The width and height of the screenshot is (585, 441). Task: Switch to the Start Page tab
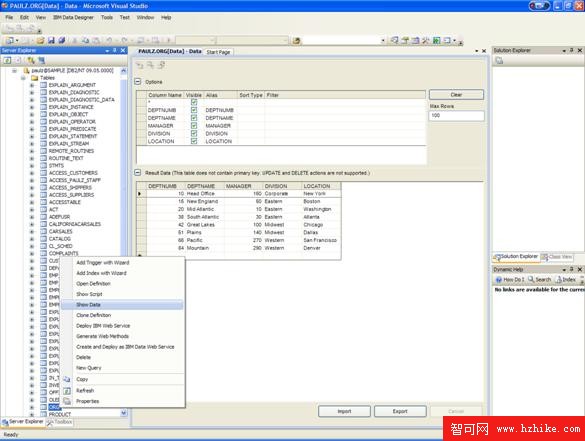[x=218, y=52]
